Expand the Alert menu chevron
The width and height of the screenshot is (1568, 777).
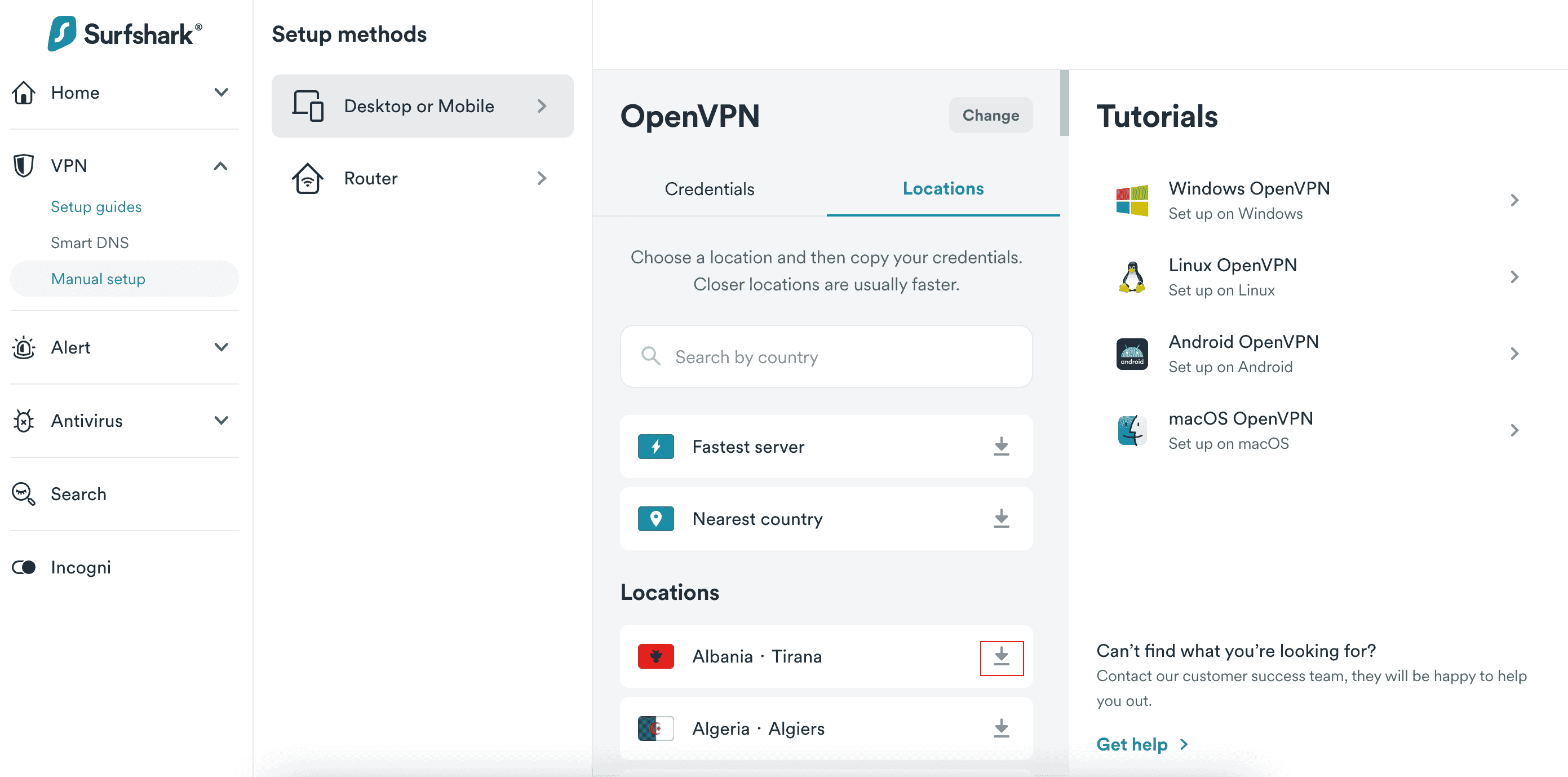222,347
